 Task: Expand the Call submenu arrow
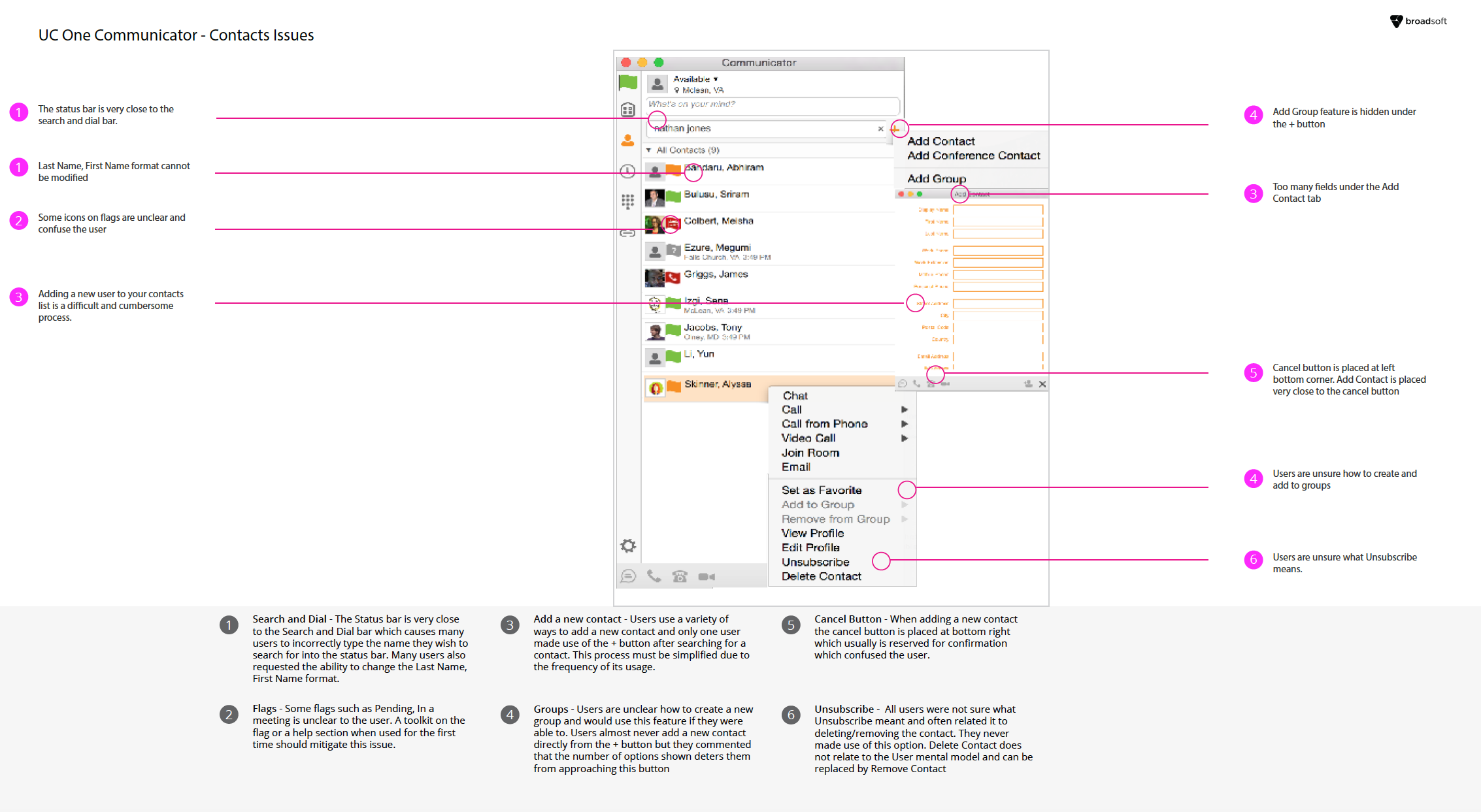(x=905, y=410)
